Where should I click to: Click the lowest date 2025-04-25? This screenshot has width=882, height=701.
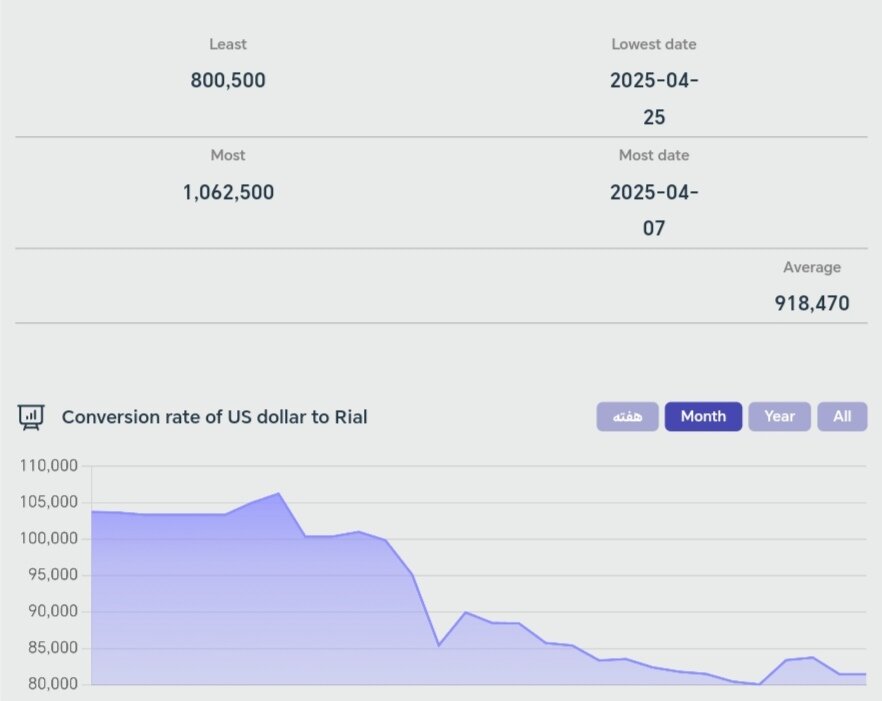(x=654, y=98)
